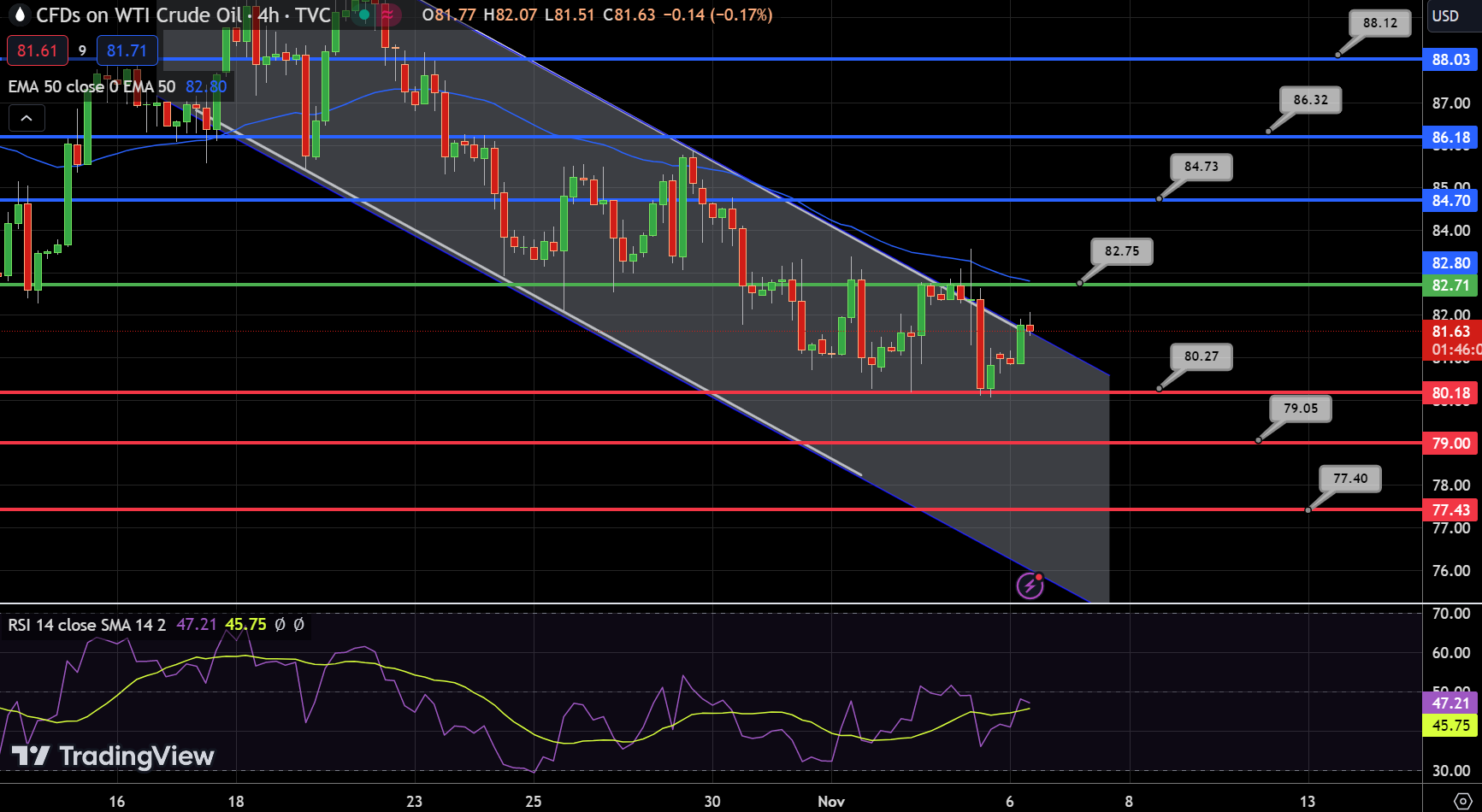Click the red 79.00 price axis label
This screenshot has width=1482, height=812.
(x=1450, y=444)
